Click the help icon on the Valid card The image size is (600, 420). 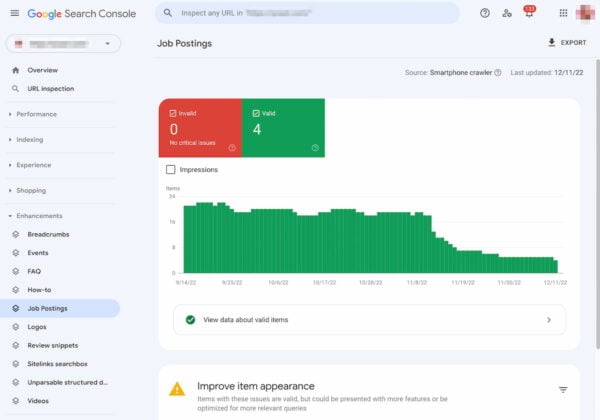coord(315,148)
